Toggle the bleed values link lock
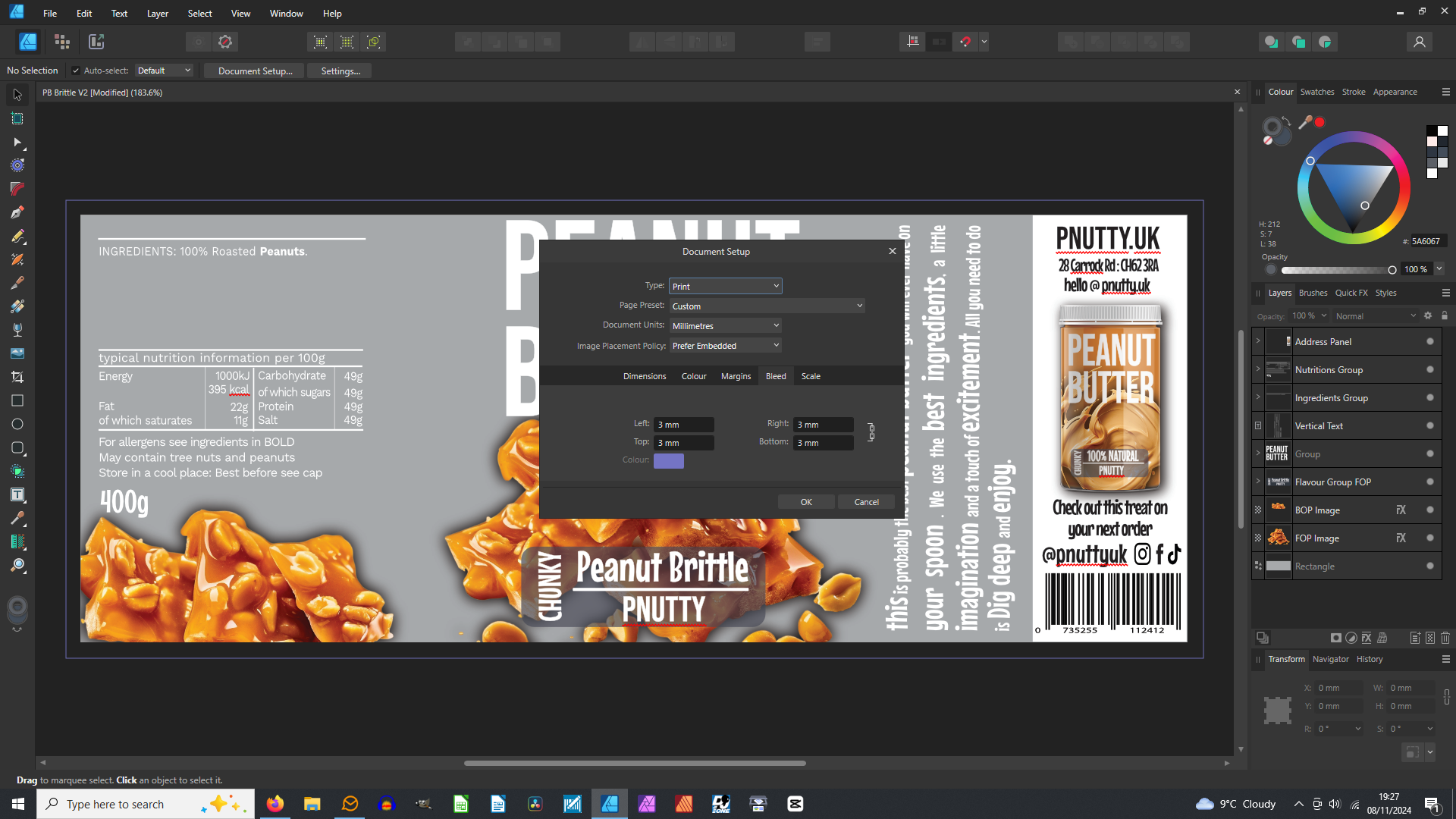This screenshot has width=1456, height=819. pos(871,432)
